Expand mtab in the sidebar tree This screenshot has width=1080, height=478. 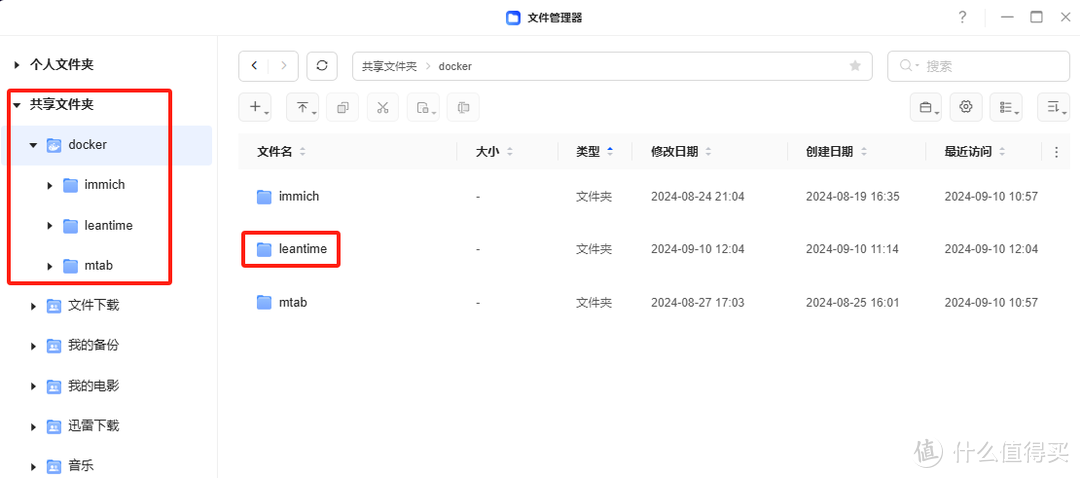click(x=50, y=266)
